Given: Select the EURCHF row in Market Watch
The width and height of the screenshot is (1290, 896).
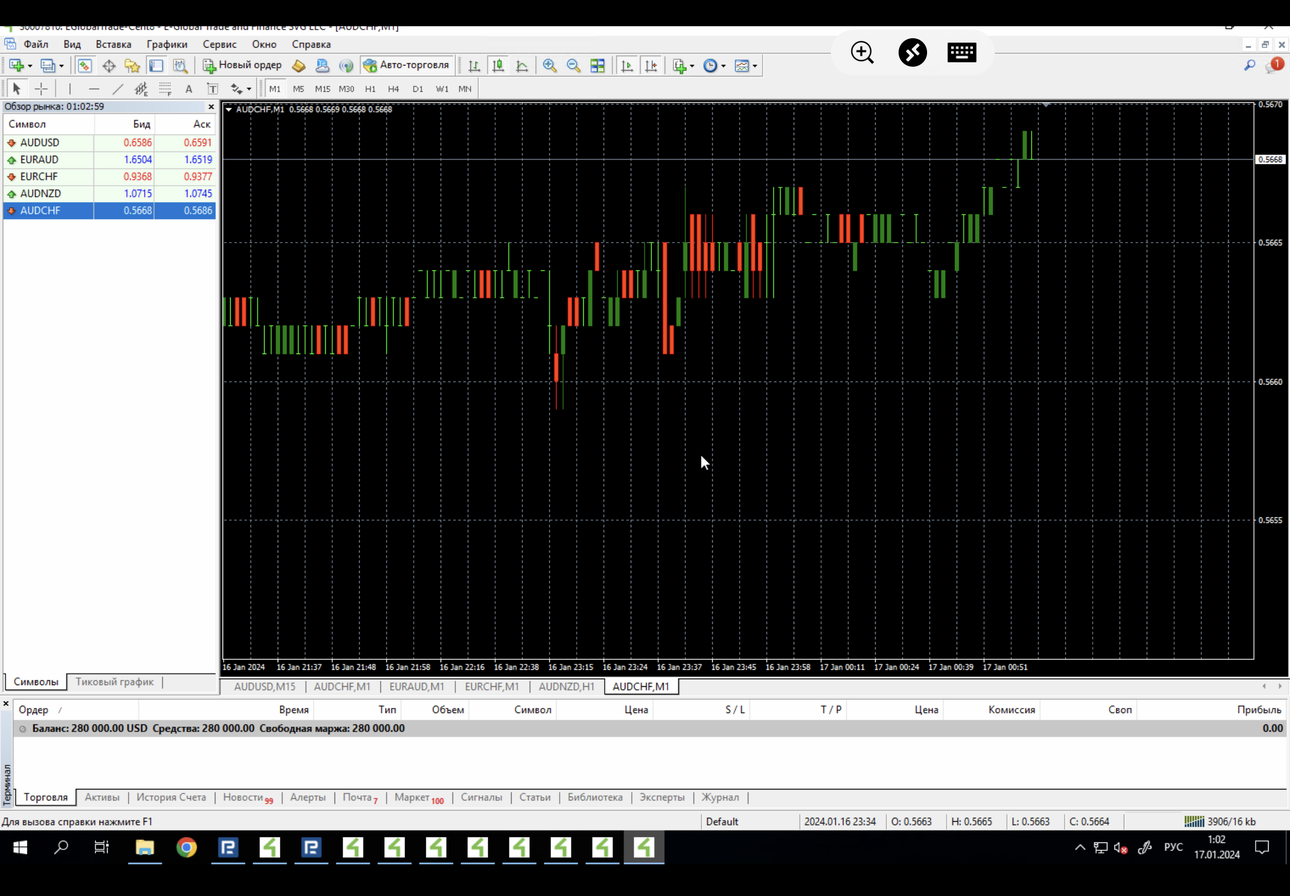Looking at the screenshot, I should [x=110, y=177].
